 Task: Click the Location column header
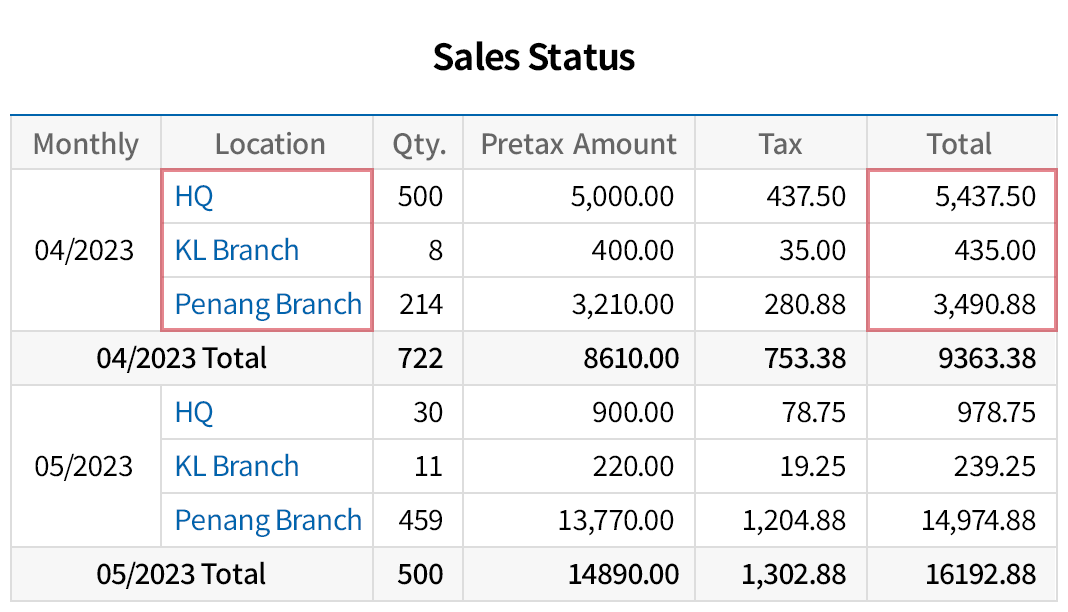point(270,144)
